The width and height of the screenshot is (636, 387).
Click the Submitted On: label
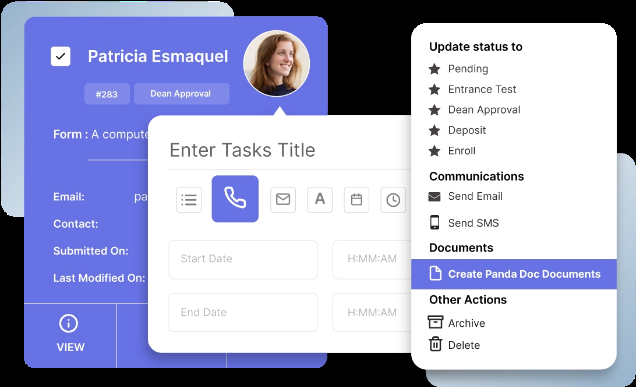[x=91, y=251]
